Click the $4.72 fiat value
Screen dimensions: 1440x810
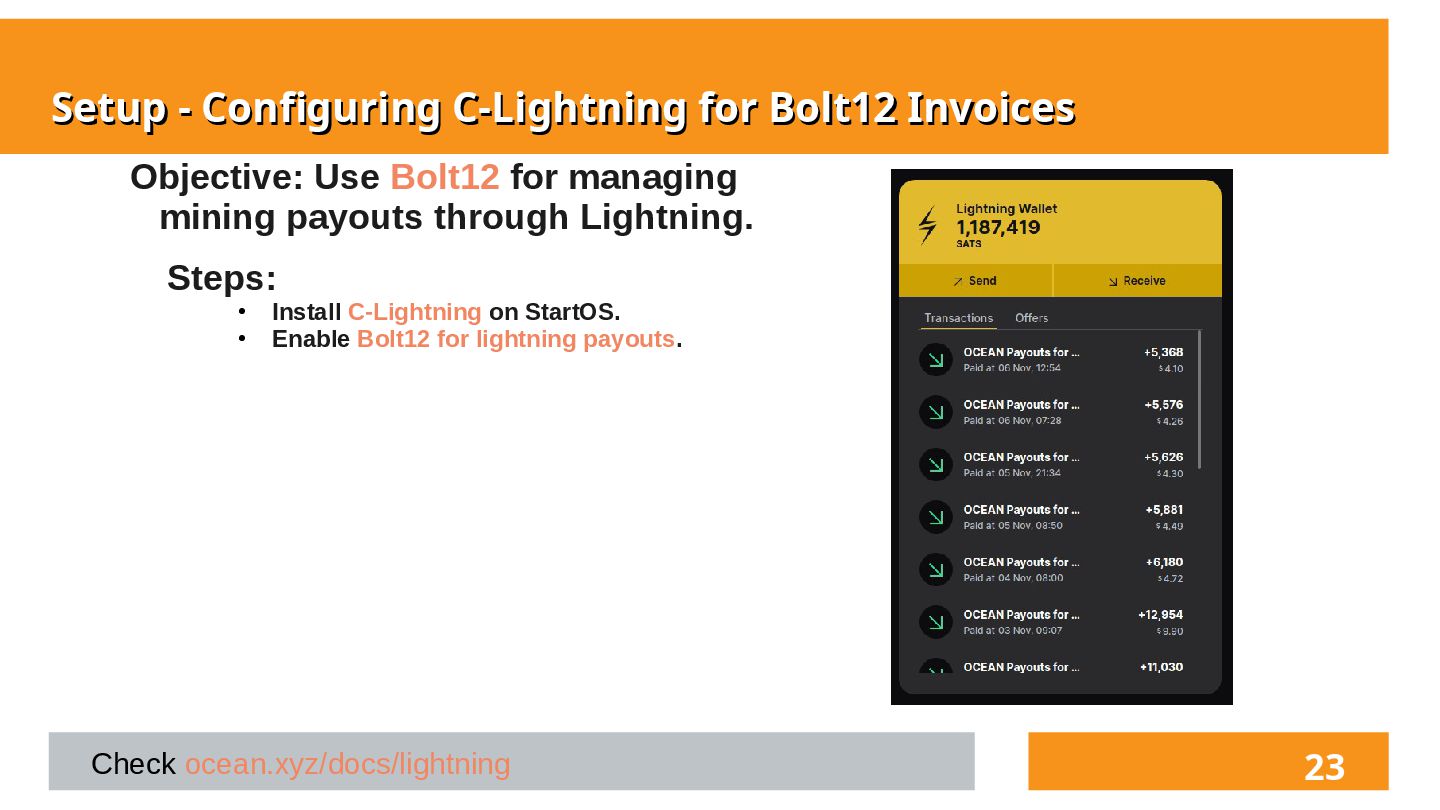[1171, 579]
